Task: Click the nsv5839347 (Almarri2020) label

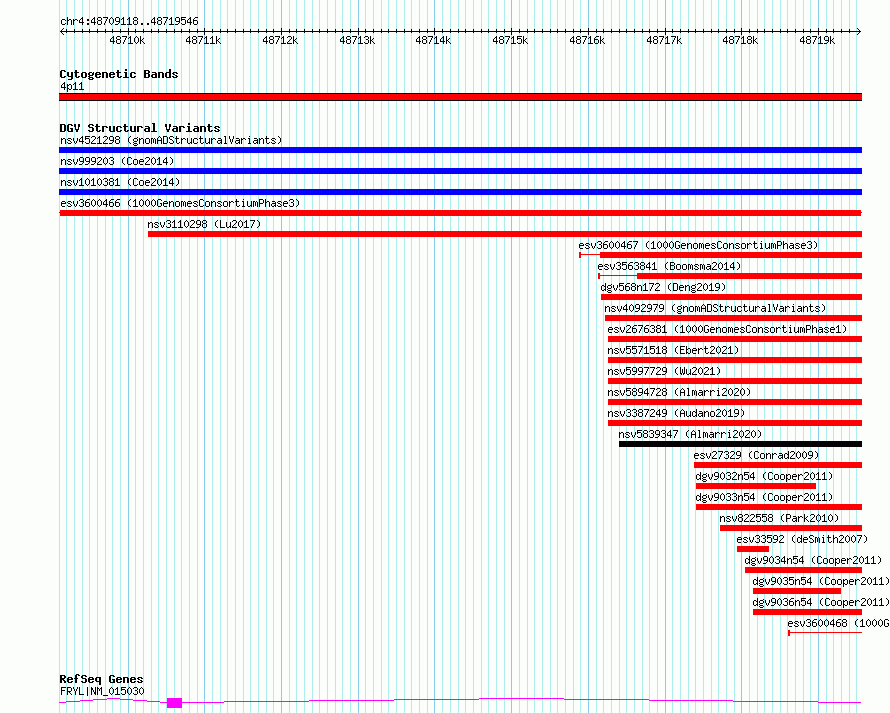Action: (x=690, y=434)
